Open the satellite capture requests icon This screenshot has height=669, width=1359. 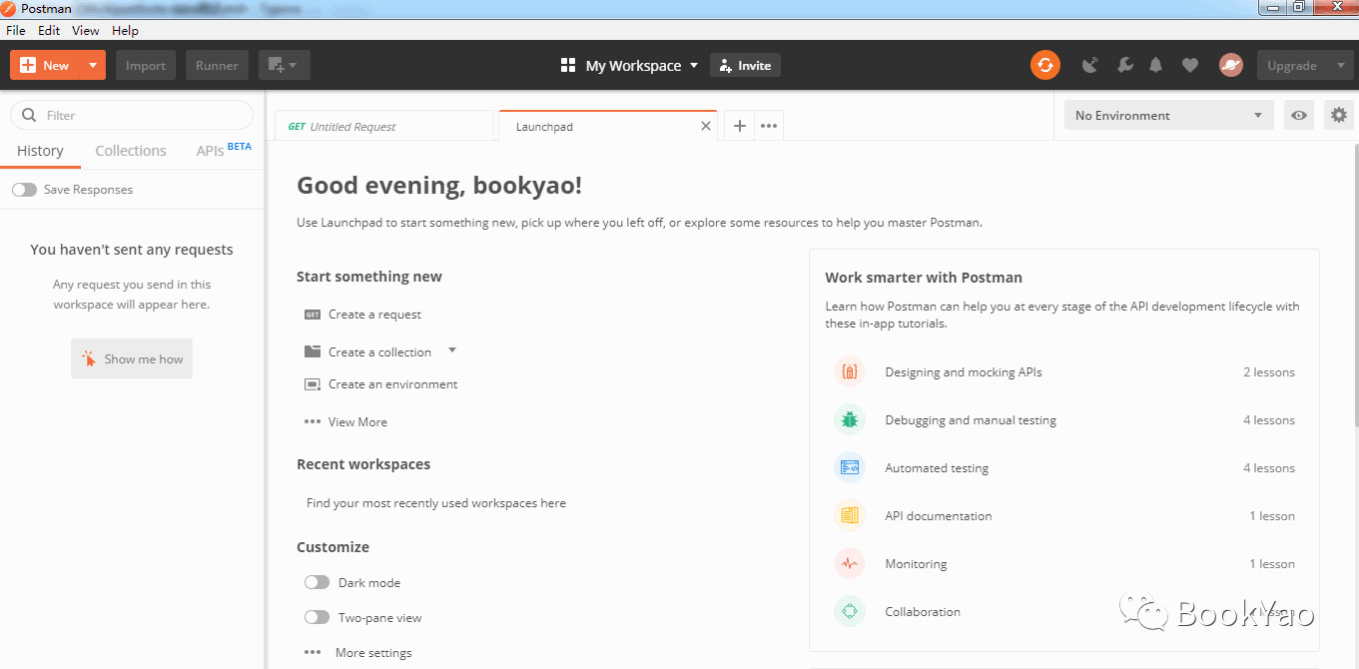pyautogui.click(x=1091, y=65)
